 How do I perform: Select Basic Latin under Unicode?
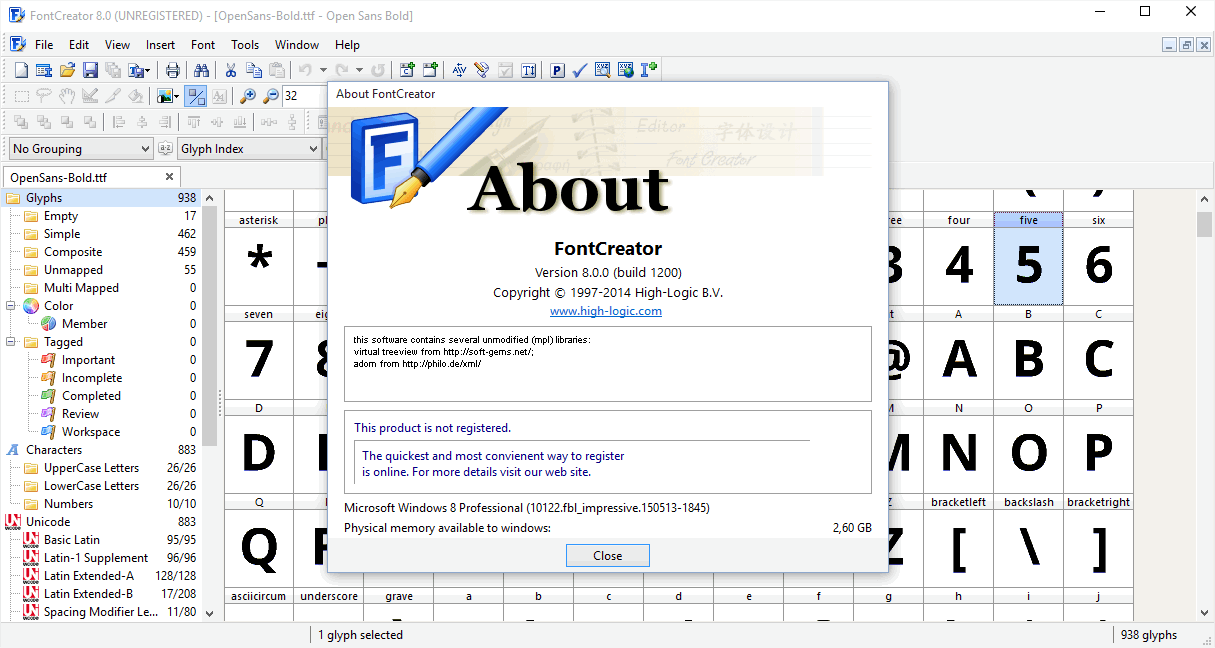[x=71, y=540]
